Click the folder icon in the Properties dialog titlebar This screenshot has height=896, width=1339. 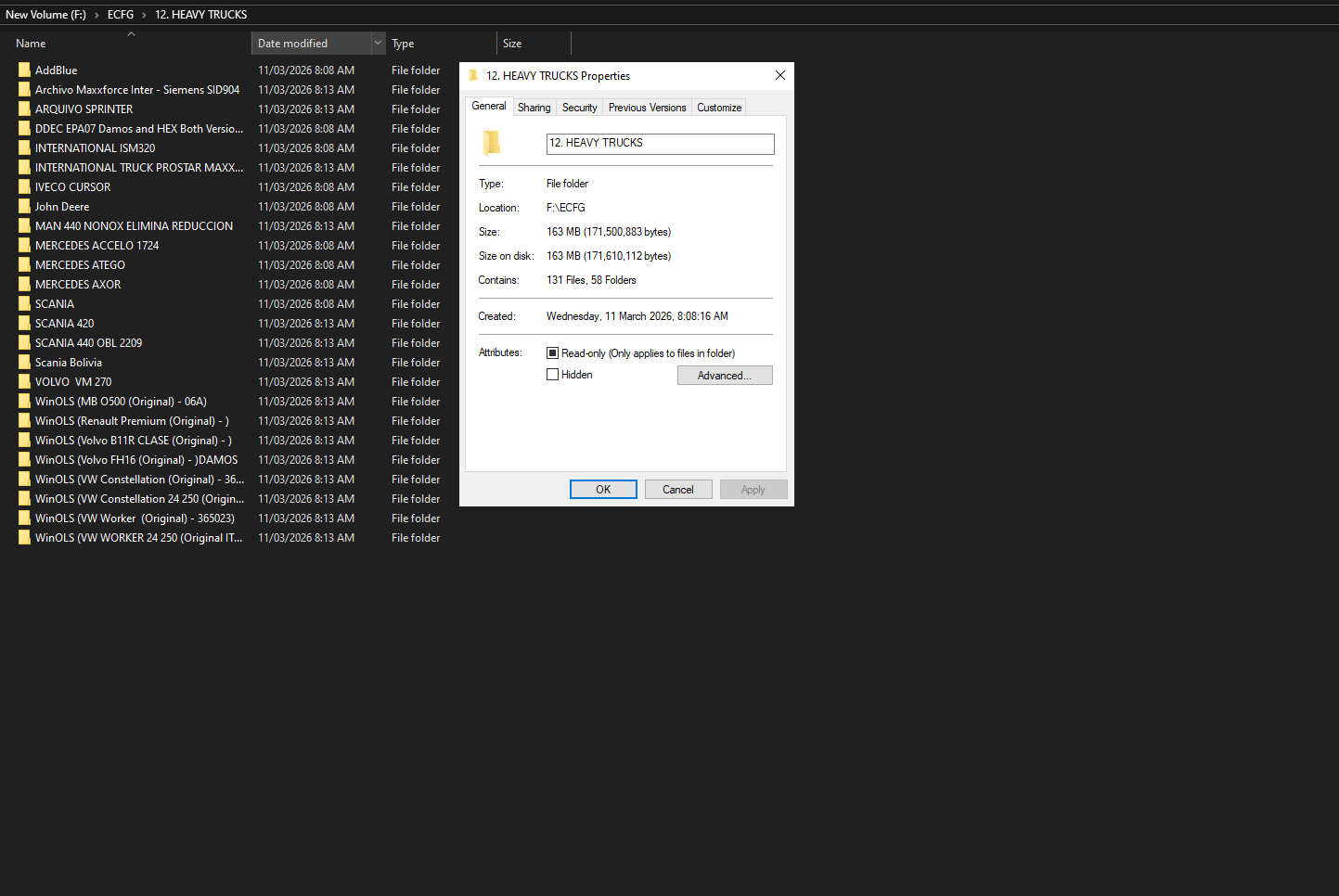(x=473, y=75)
